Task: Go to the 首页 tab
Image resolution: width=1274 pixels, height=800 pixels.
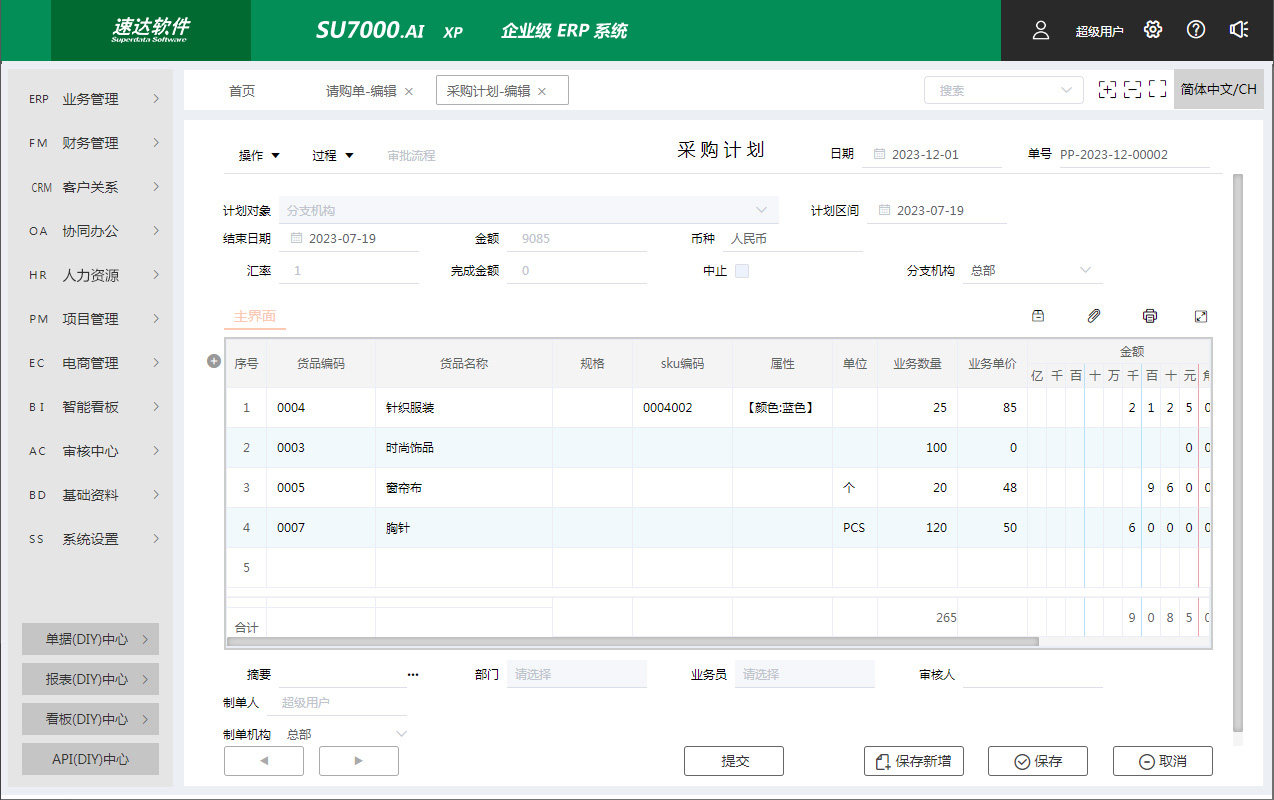Action: tap(242, 91)
